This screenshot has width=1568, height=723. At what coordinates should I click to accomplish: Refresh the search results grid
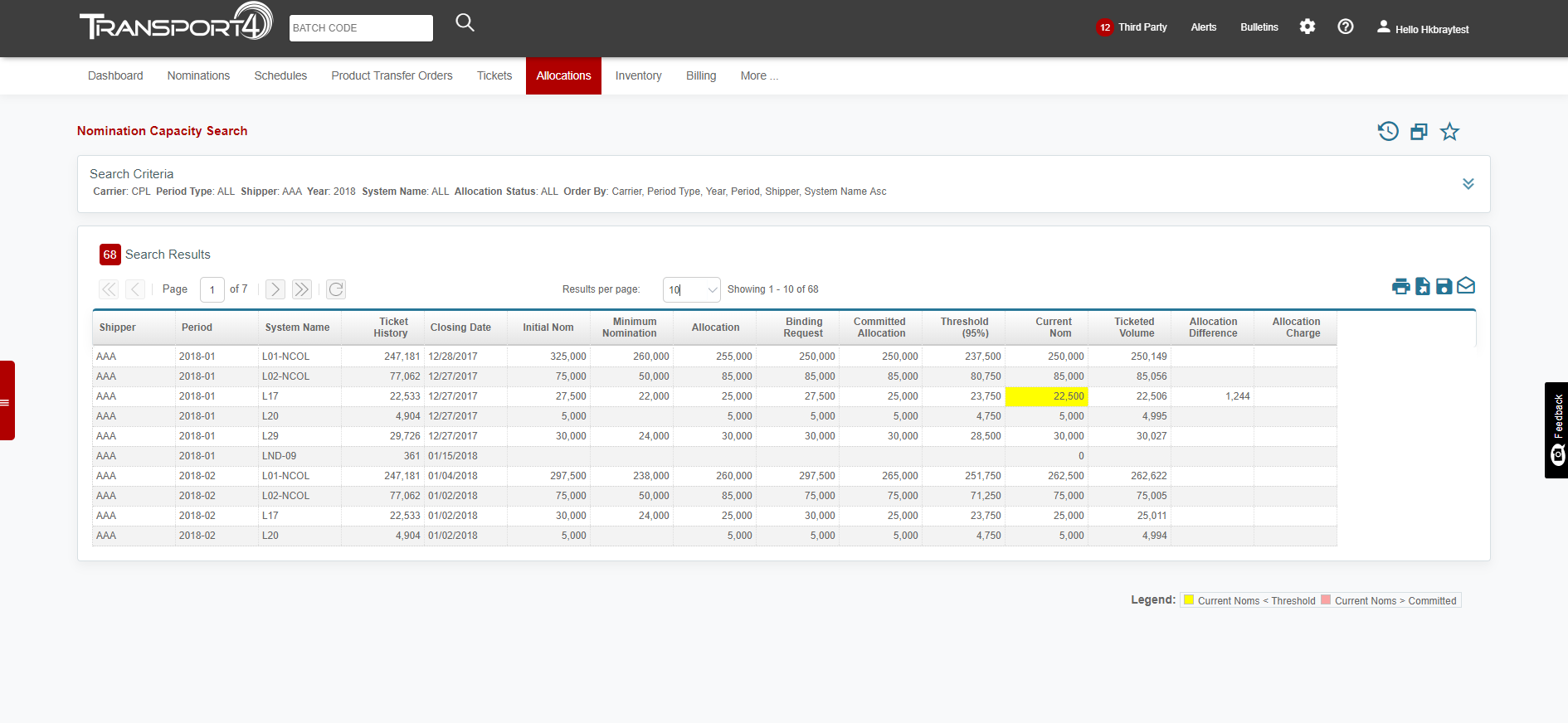coord(336,289)
